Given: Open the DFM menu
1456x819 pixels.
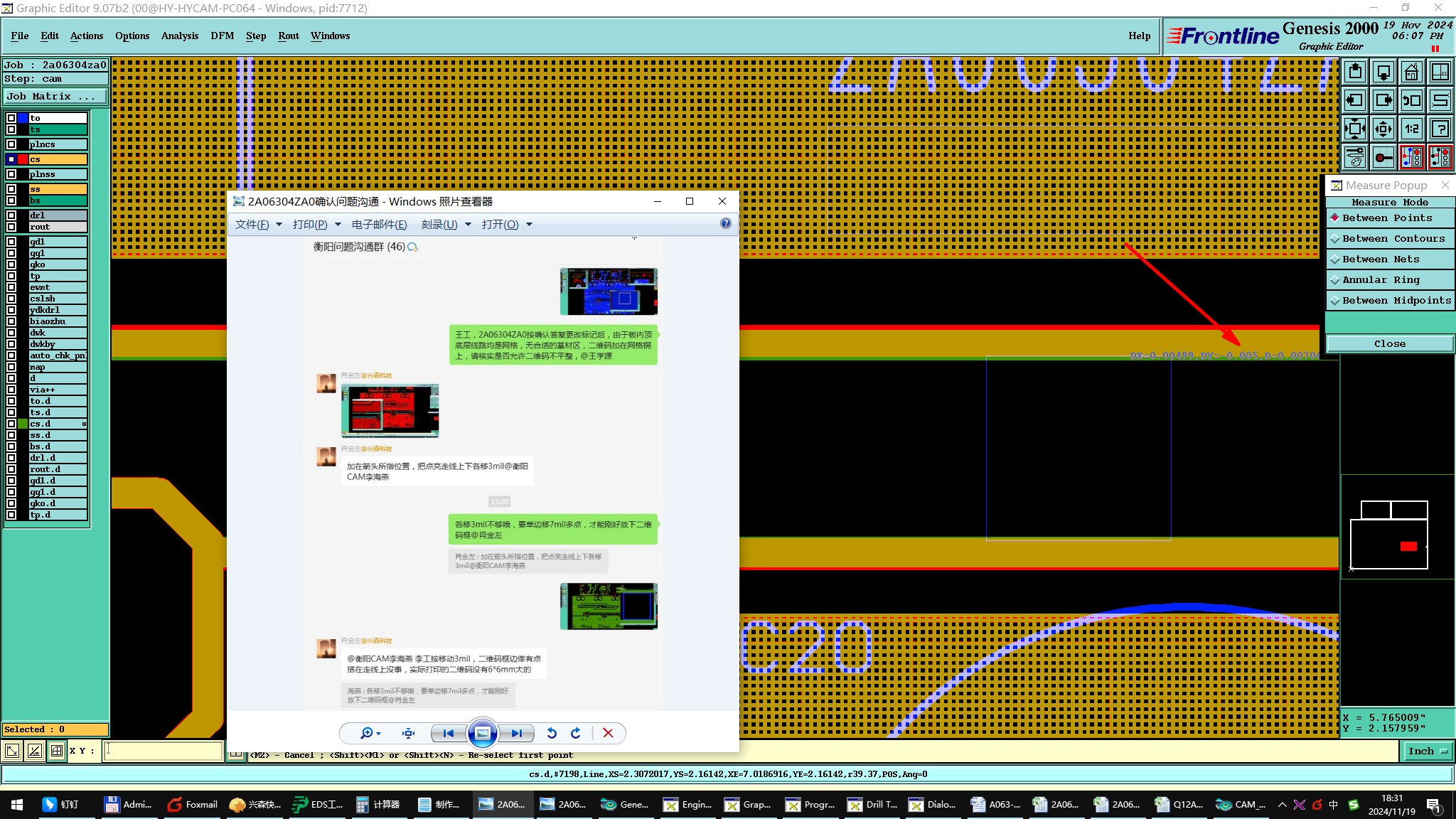Looking at the screenshot, I should pos(222,36).
